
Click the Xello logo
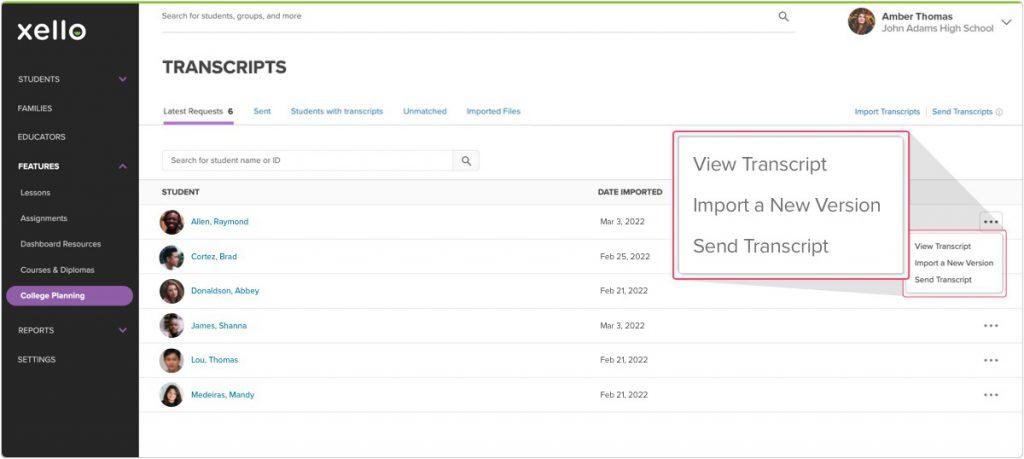pyautogui.click(x=51, y=31)
